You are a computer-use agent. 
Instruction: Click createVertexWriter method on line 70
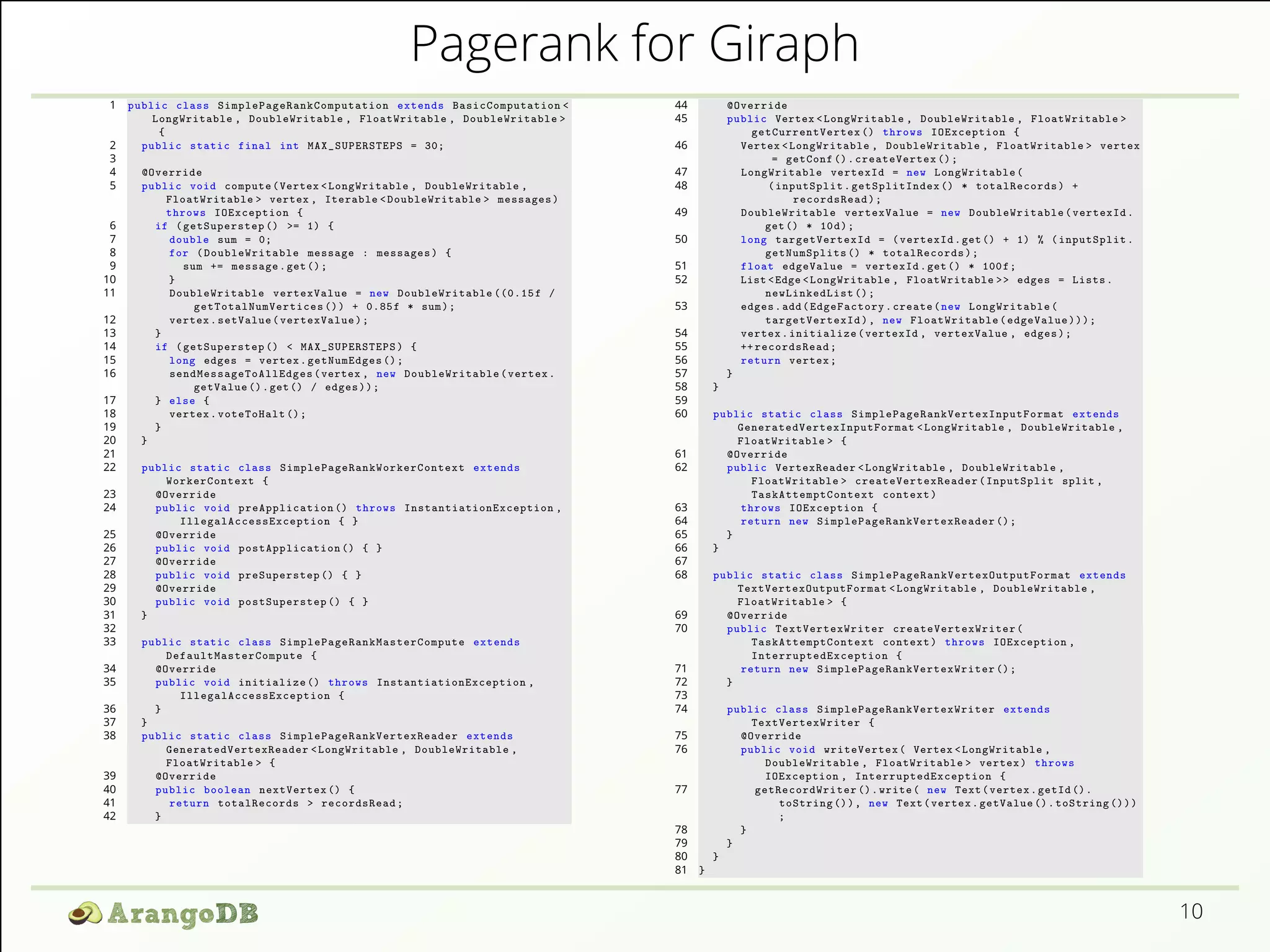[x=954, y=629]
